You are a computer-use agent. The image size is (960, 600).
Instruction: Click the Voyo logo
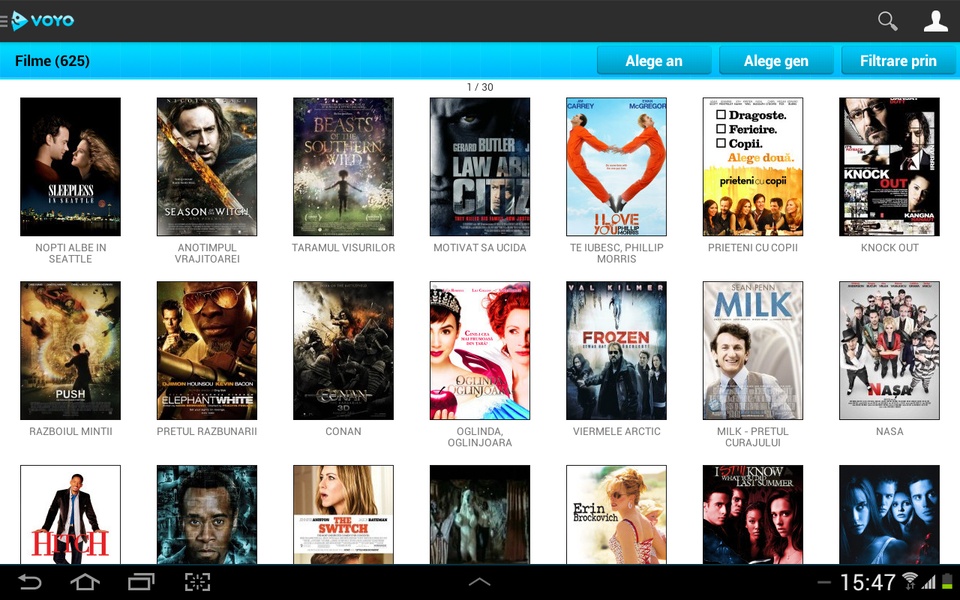click(43, 21)
